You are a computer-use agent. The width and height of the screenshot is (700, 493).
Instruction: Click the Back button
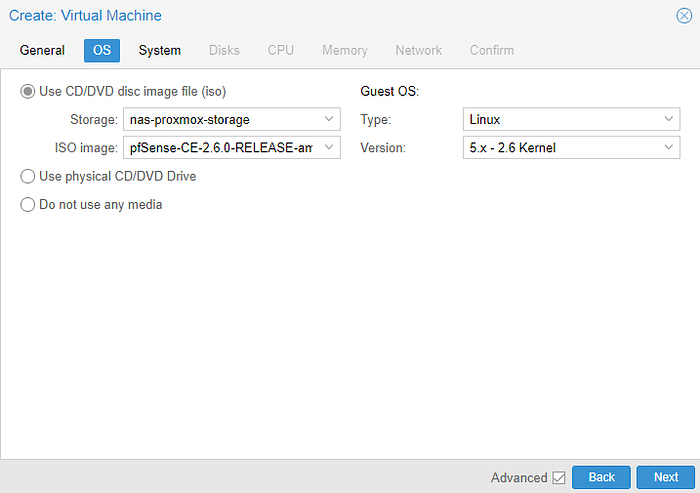pyautogui.click(x=601, y=477)
